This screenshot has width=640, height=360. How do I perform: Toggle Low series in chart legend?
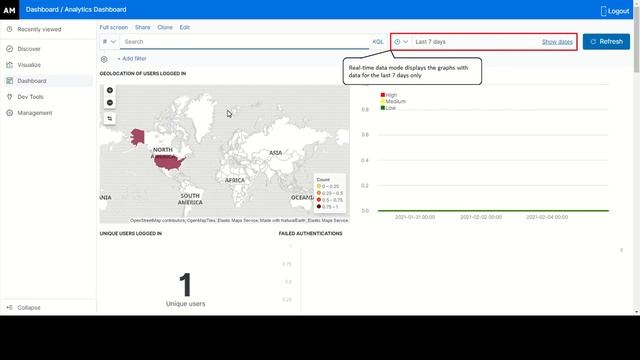click(388, 108)
